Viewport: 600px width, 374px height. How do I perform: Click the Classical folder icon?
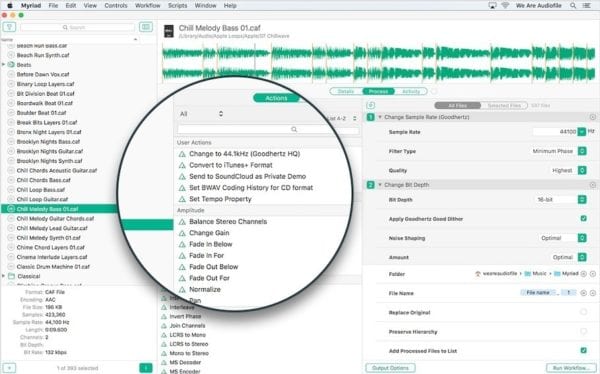(11, 276)
